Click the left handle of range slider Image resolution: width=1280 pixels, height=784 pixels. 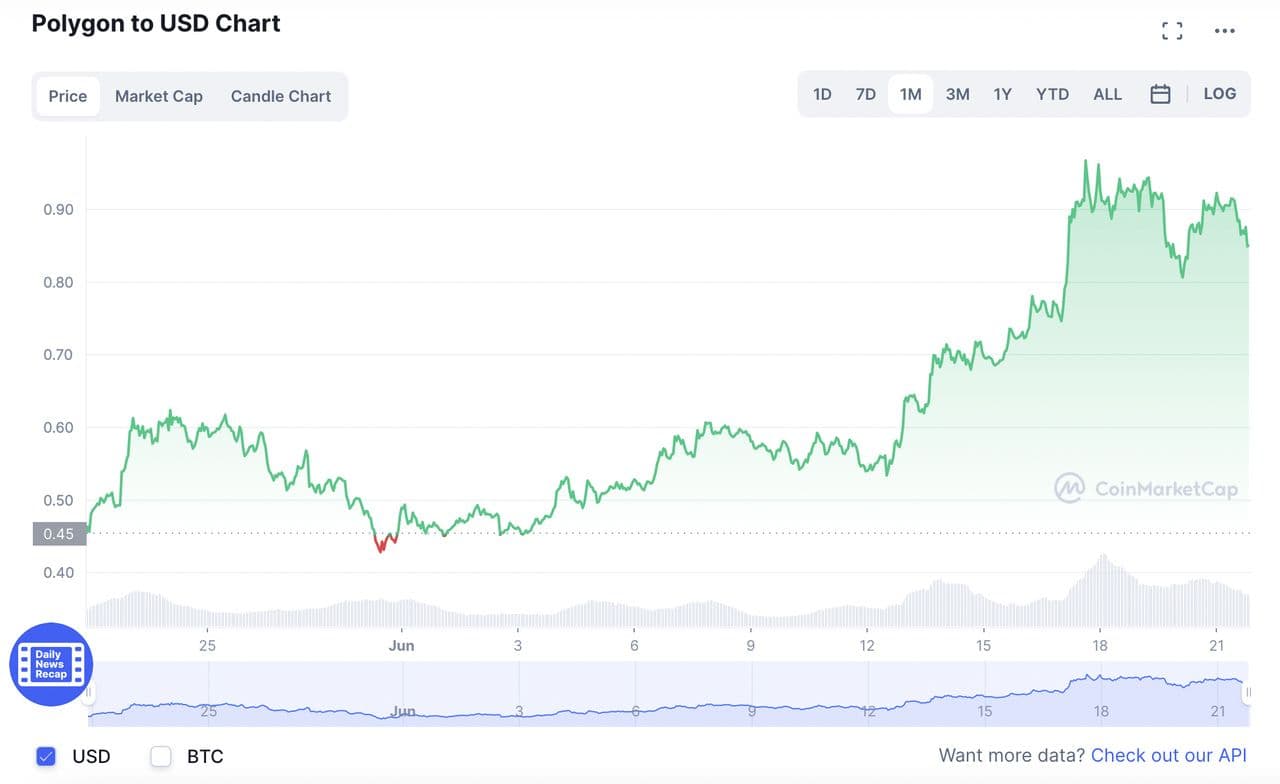click(89, 692)
